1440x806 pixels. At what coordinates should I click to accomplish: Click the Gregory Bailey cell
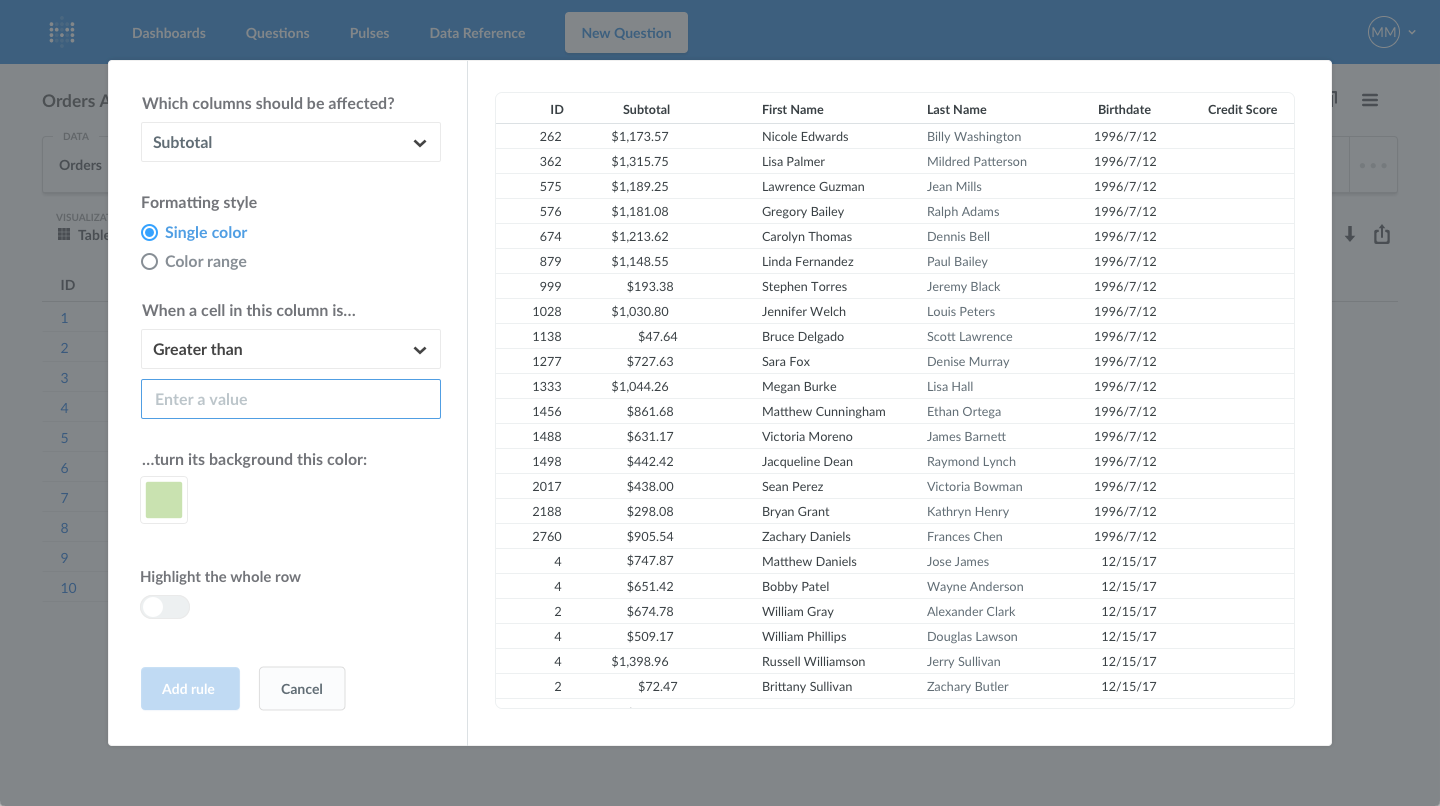tap(803, 211)
